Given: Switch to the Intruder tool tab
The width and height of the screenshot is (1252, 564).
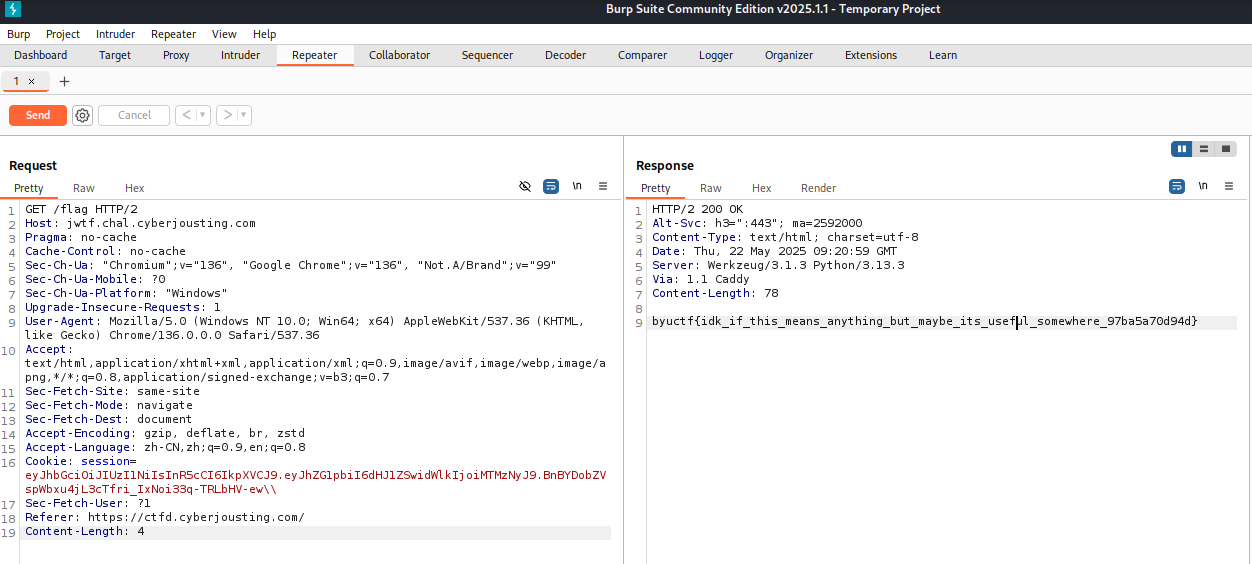Looking at the screenshot, I should click(240, 55).
